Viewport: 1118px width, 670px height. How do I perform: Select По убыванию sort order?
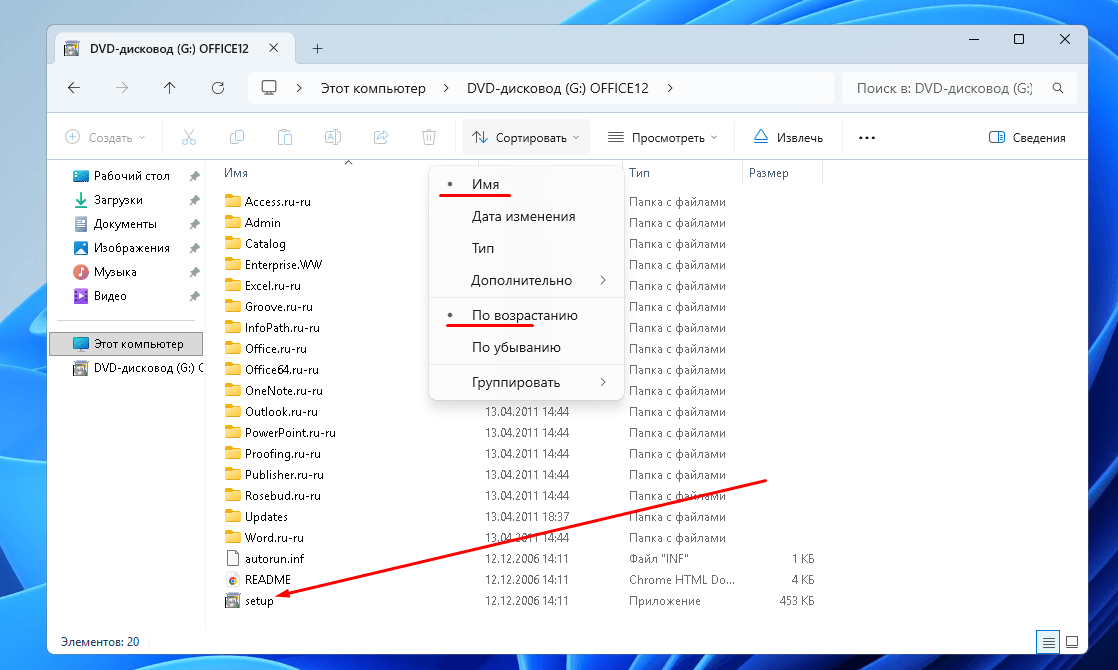526,347
